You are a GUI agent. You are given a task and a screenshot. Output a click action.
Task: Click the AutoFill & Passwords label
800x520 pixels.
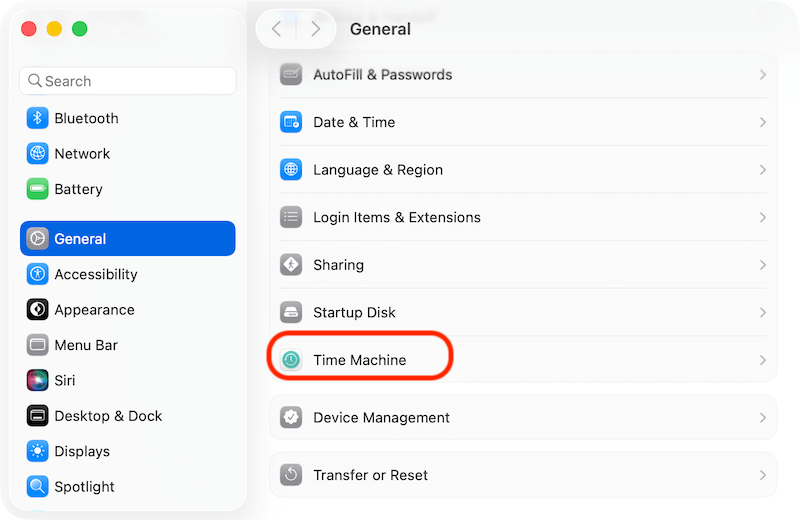[x=383, y=75]
